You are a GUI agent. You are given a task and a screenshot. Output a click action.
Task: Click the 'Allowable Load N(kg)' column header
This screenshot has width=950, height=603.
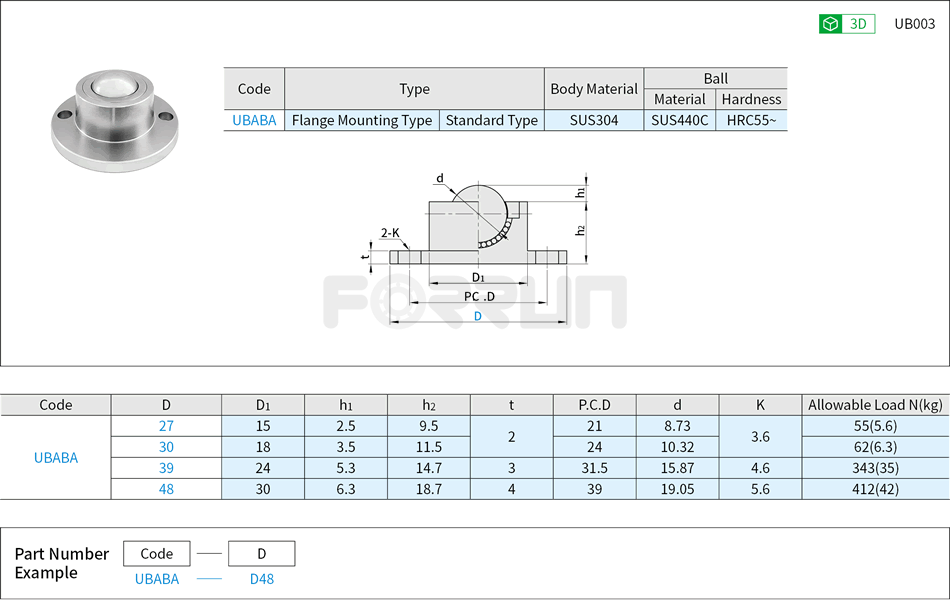[875, 405]
